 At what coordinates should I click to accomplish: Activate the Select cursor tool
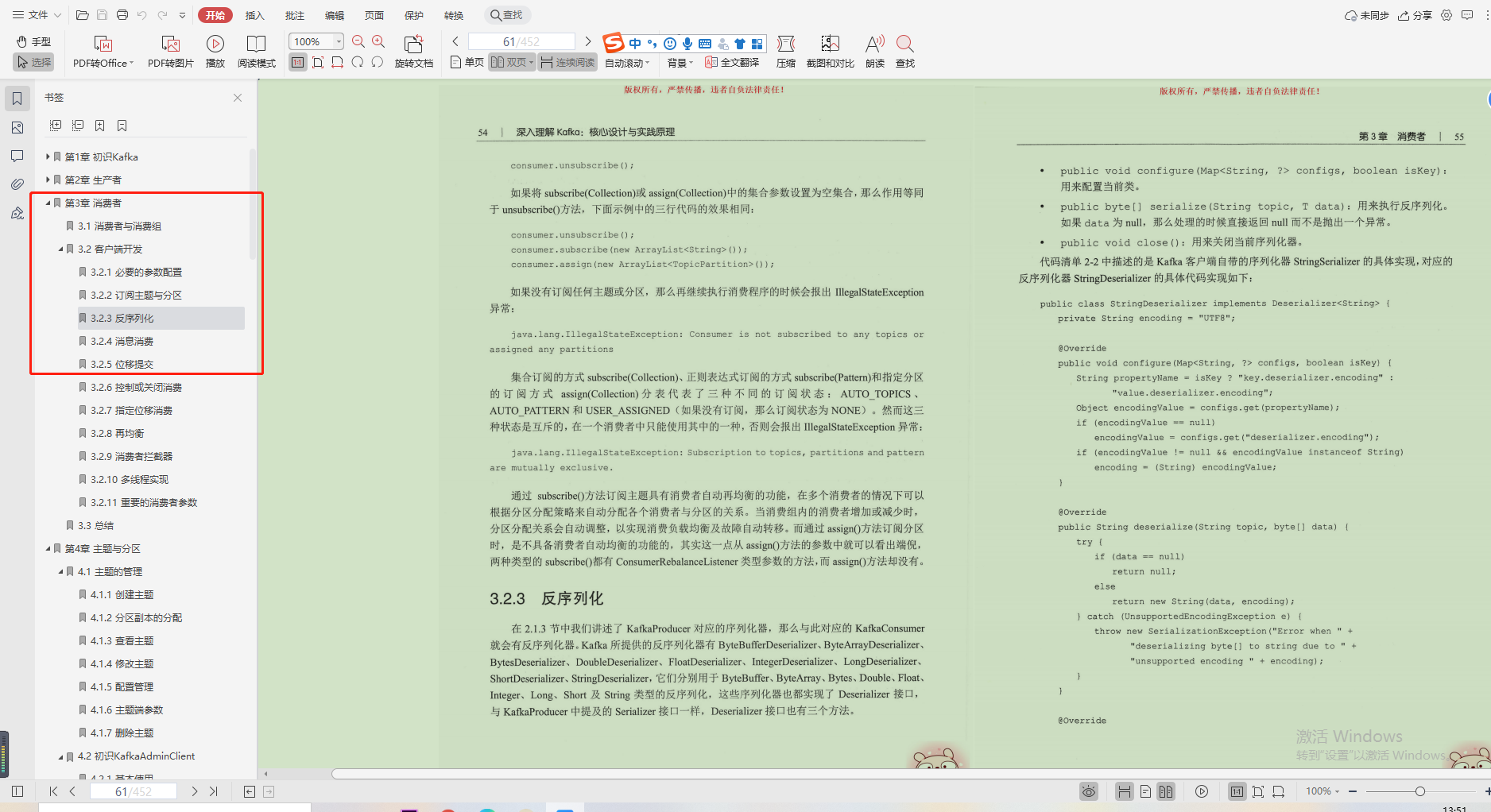pos(33,62)
